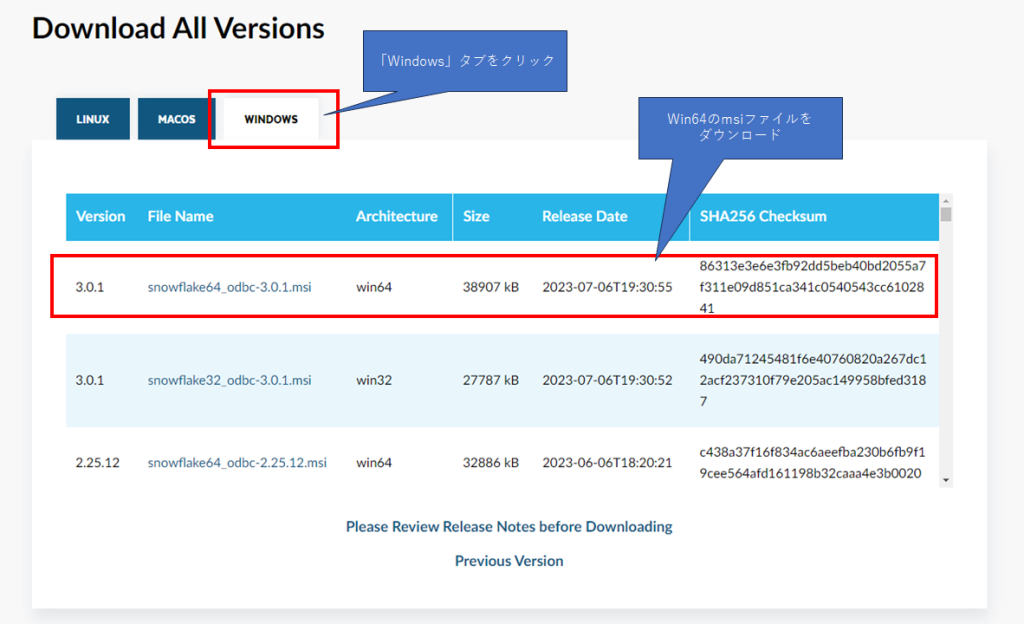Sort the table by File Name column
The image size is (1024, 624).
(x=180, y=217)
